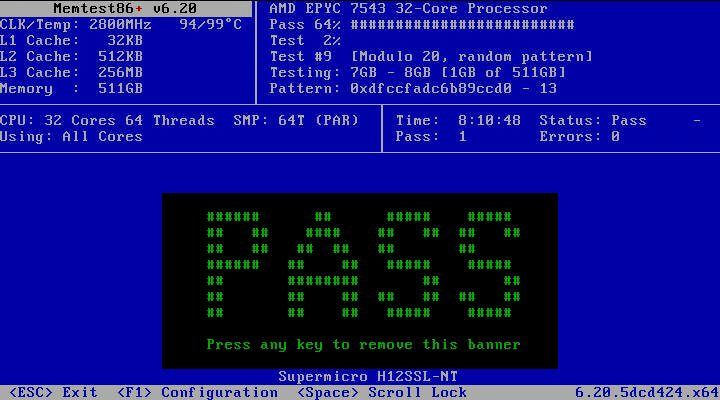Click the large green PASS banner
Viewport: 720px width, 400px height.
tap(360, 265)
